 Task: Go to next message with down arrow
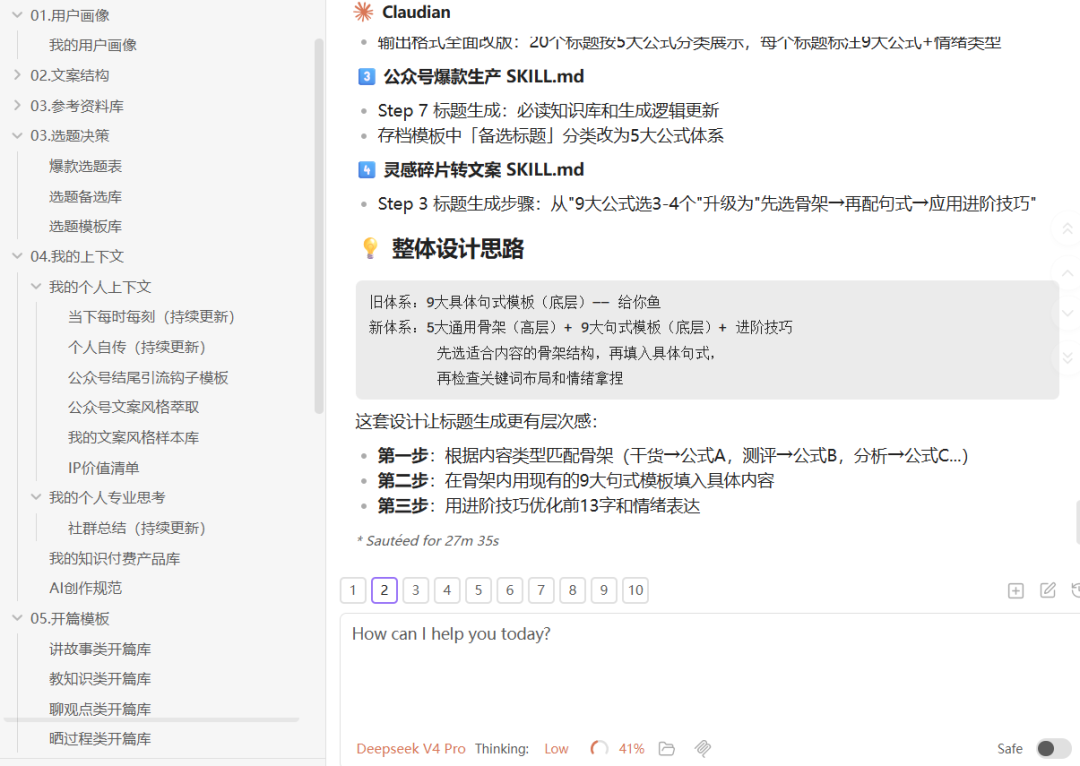1067,313
